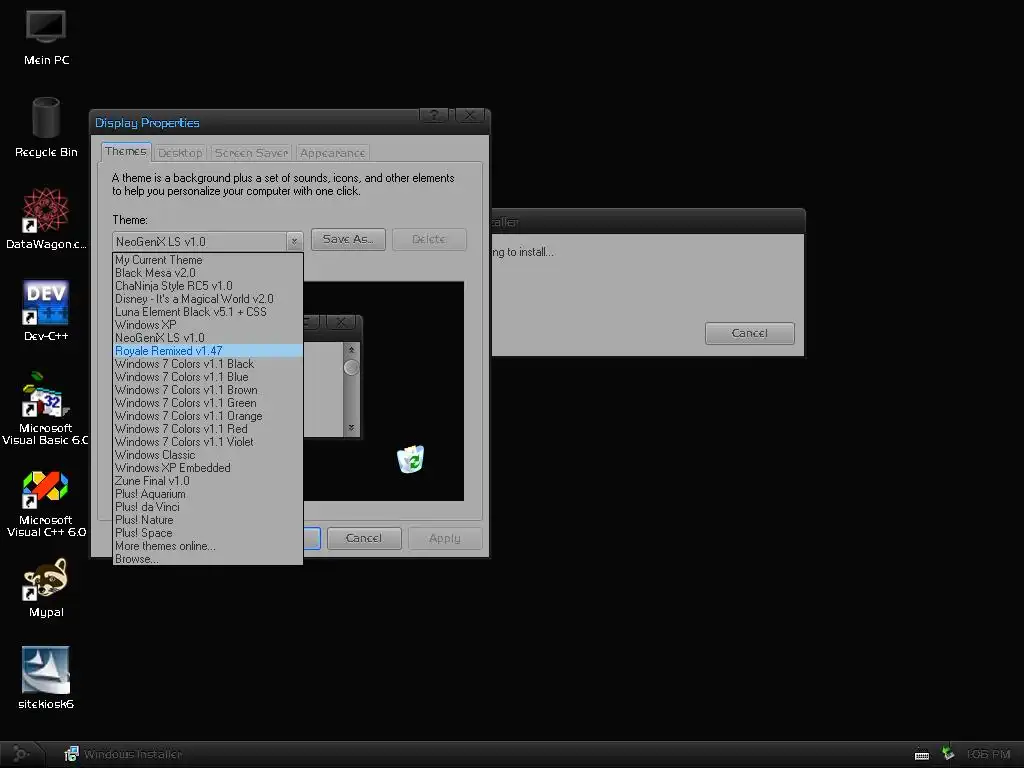The height and width of the screenshot is (768, 1024).
Task: Choose the Zune Final v1.0 theme
Action: pos(208,481)
